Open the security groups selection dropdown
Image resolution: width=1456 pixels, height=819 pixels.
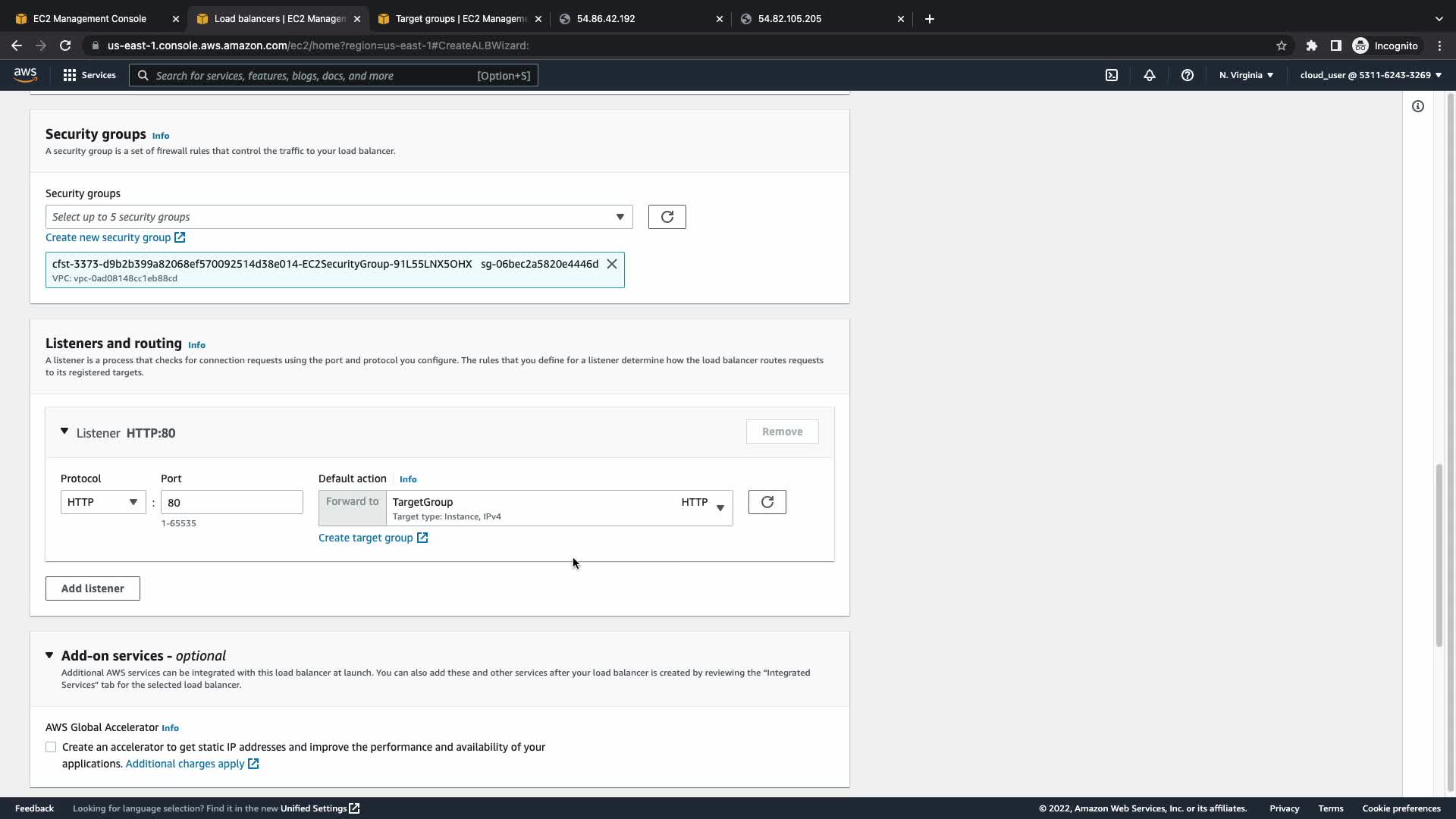click(x=338, y=217)
